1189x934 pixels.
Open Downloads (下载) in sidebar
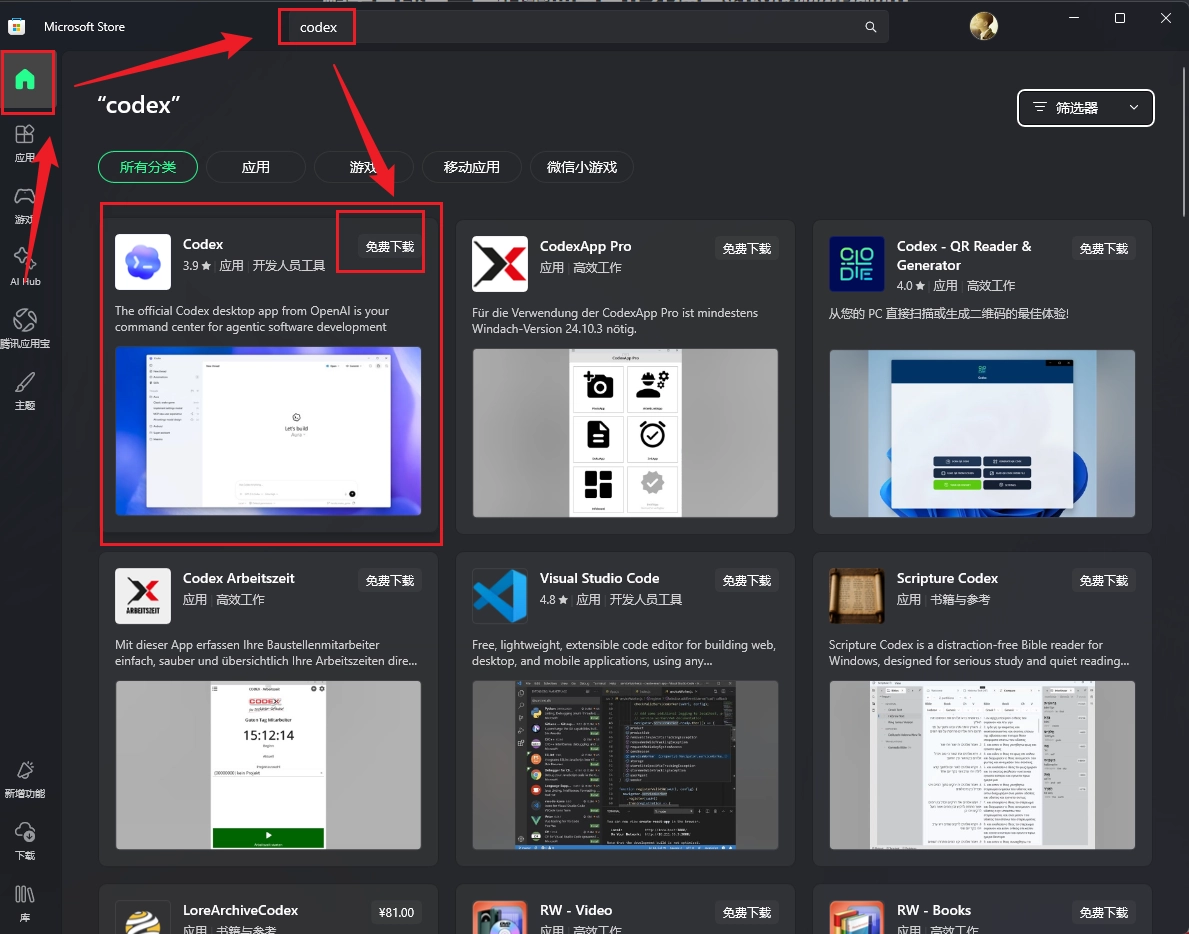coord(25,841)
